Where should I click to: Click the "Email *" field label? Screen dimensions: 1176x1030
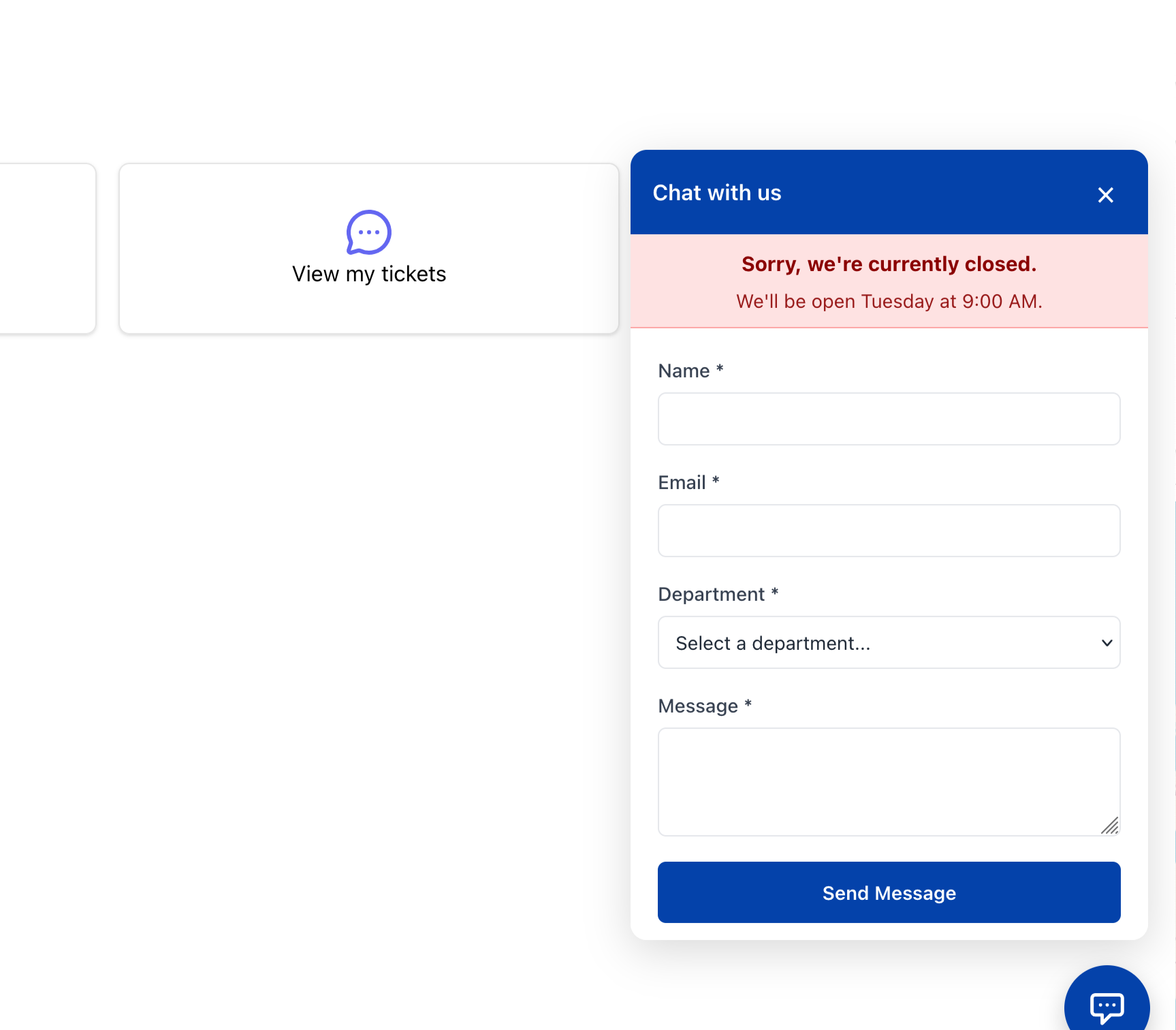(x=688, y=482)
